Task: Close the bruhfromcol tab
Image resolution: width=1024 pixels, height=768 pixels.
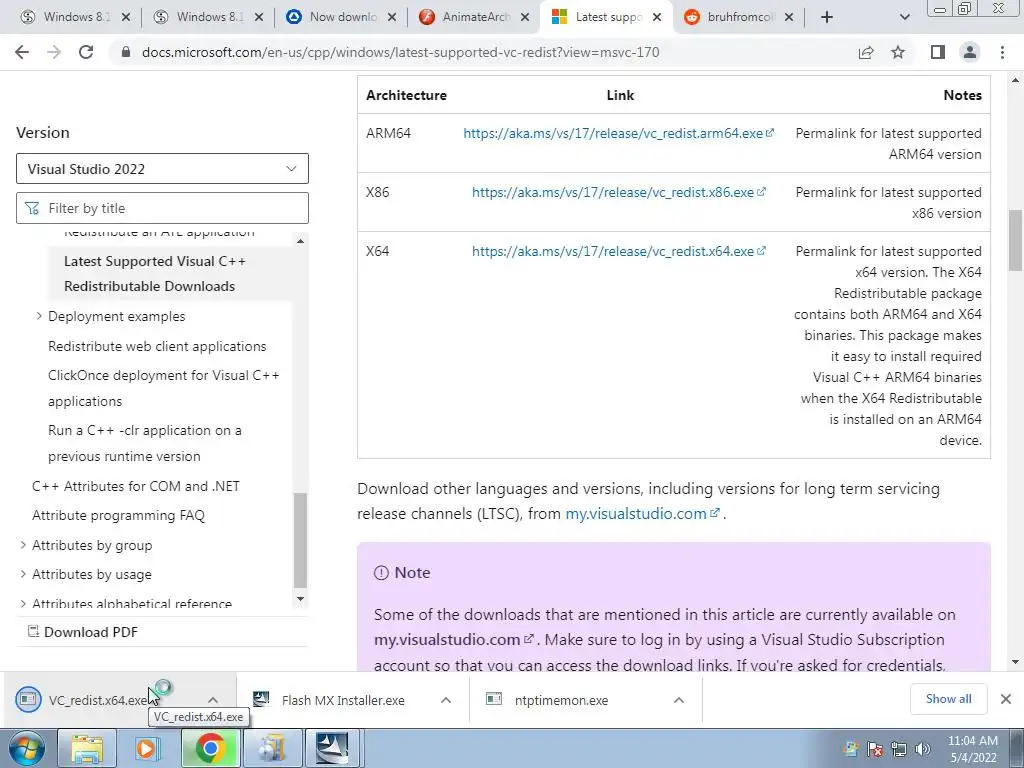Action: 789,18
